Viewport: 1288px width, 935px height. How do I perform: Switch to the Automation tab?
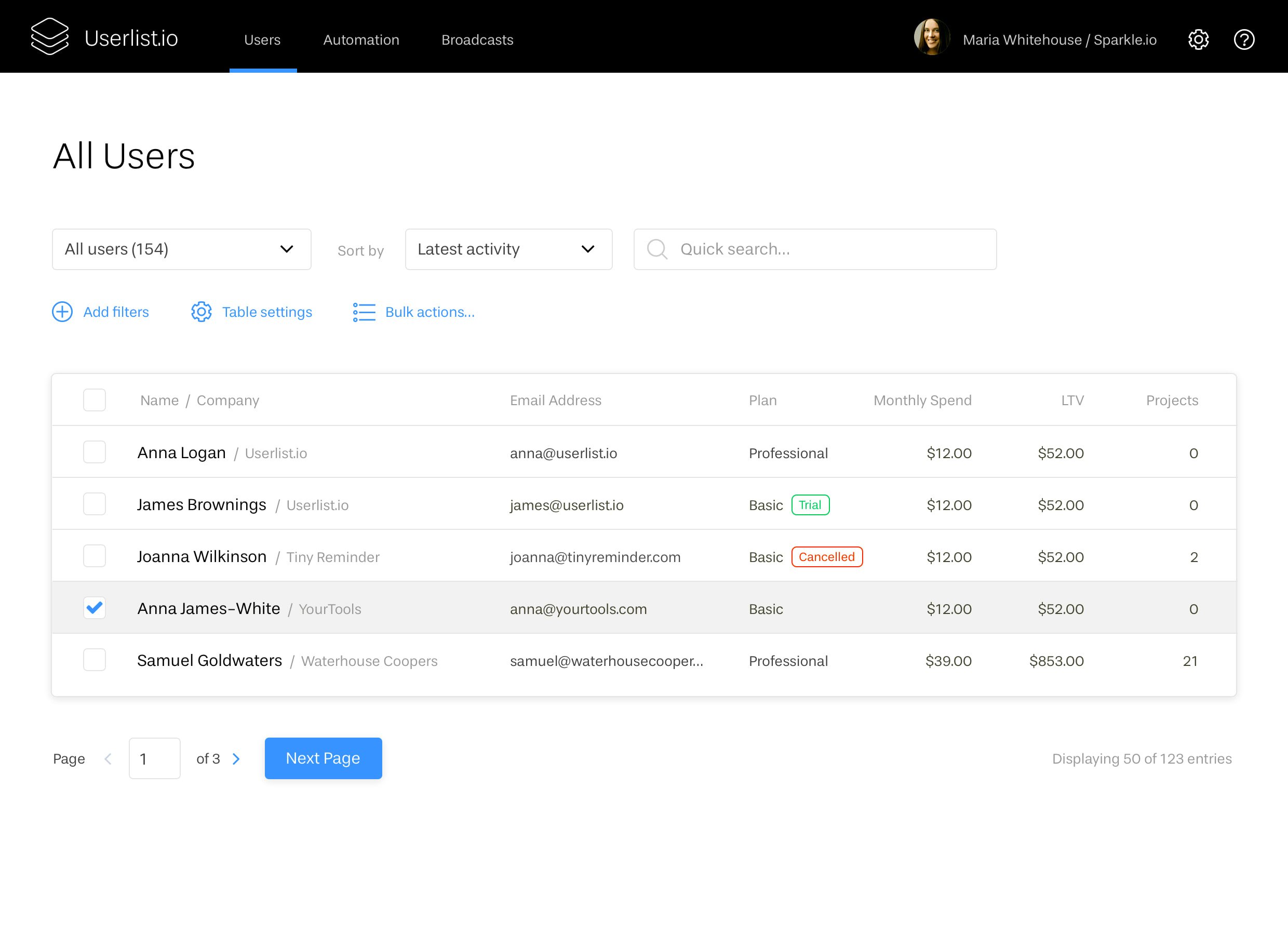(x=361, y=40)
